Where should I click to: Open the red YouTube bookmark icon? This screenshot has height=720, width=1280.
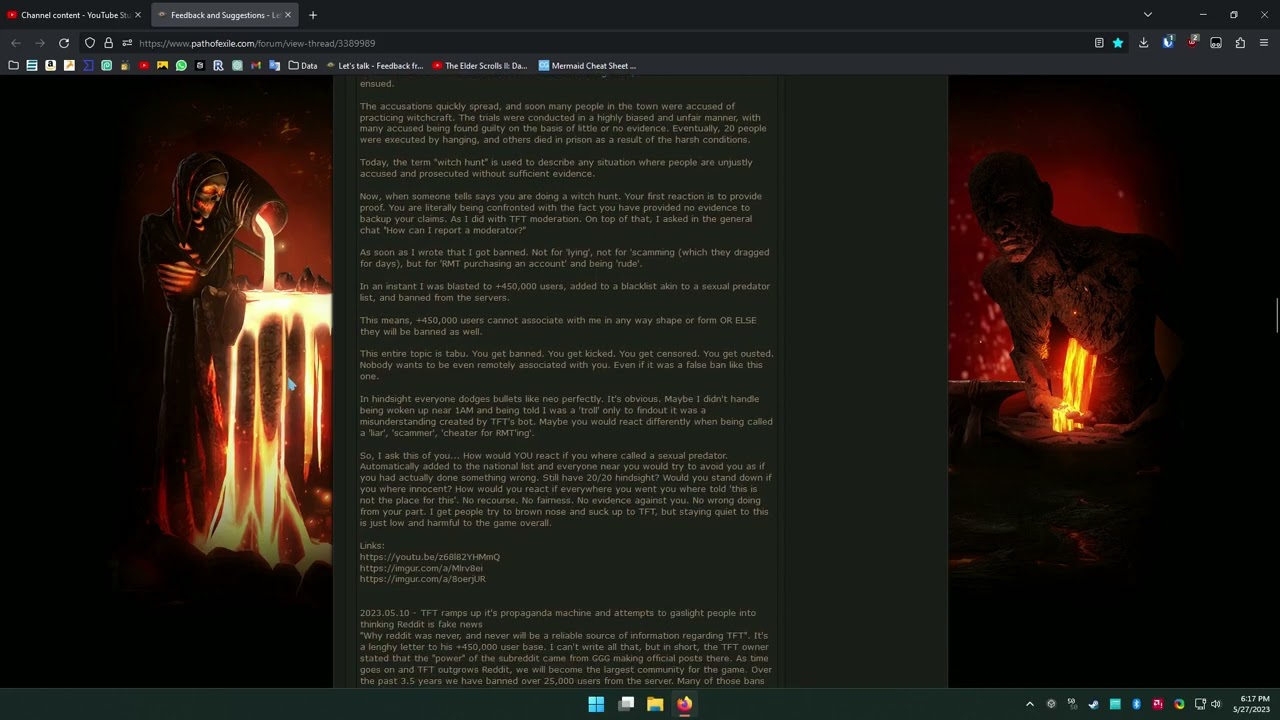(x=144, y=66)
